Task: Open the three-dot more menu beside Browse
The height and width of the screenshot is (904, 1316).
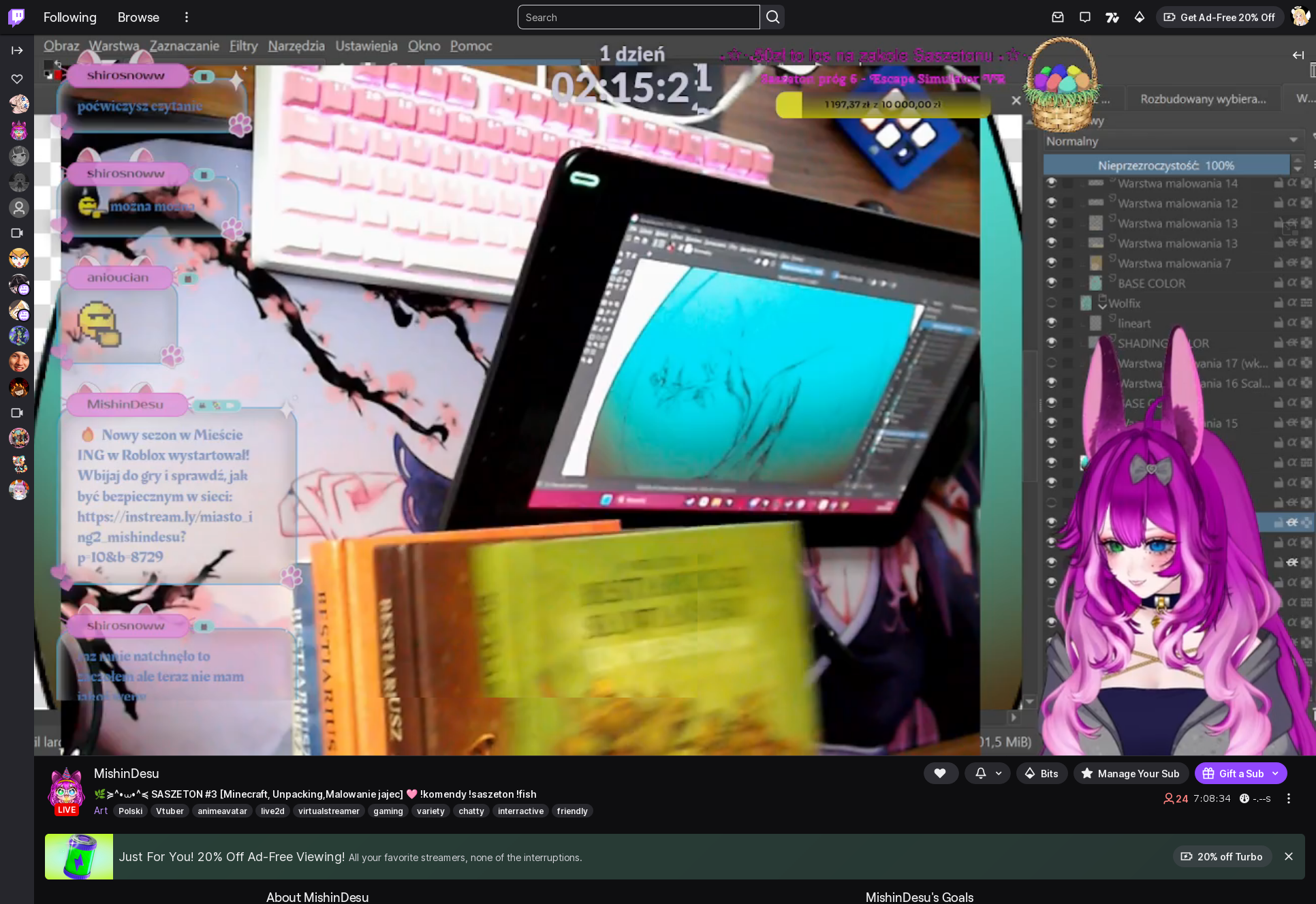Action: click(x=187, y=17)
